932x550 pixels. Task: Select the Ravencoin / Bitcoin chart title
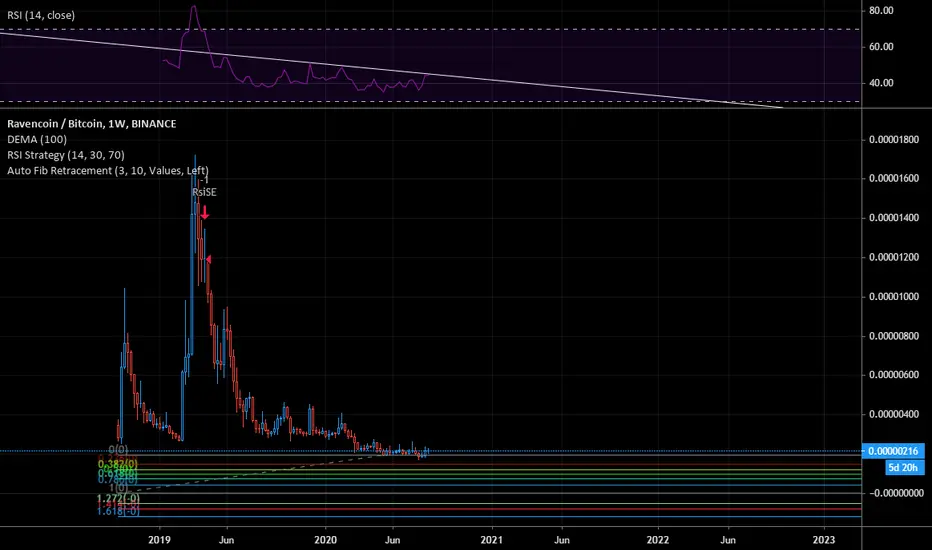pyautogui.click(x=92, y=124)
